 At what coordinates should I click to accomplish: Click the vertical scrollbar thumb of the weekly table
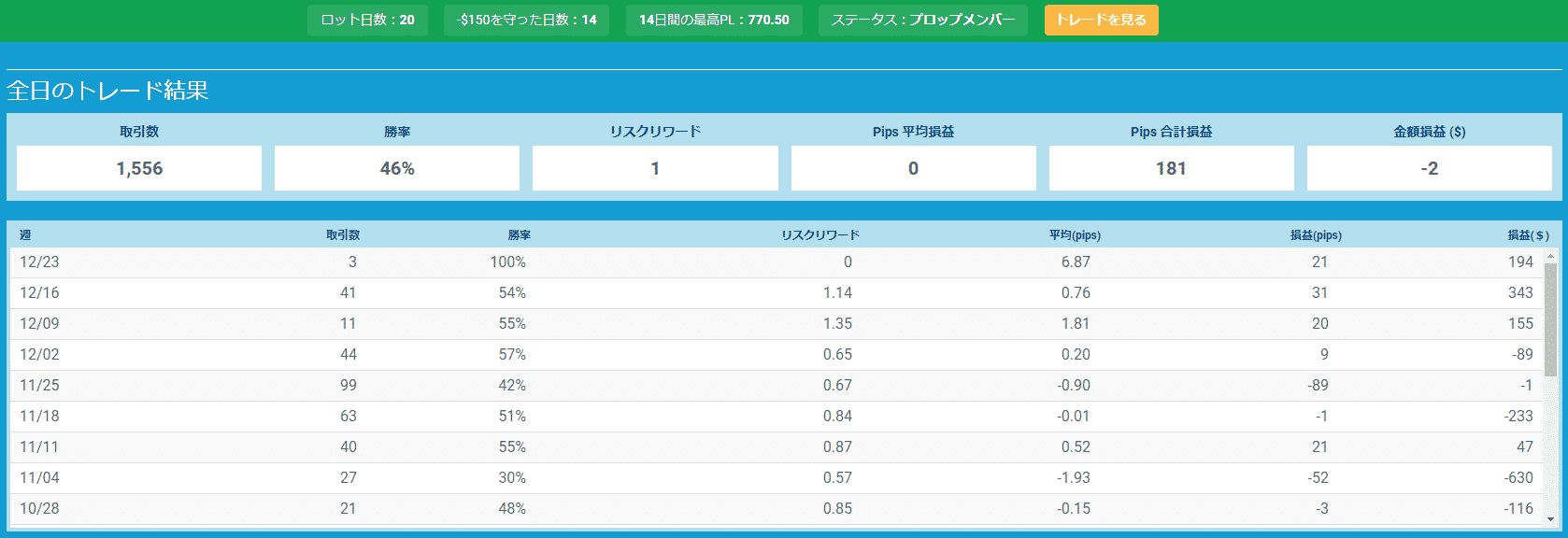coord(1550,319)
